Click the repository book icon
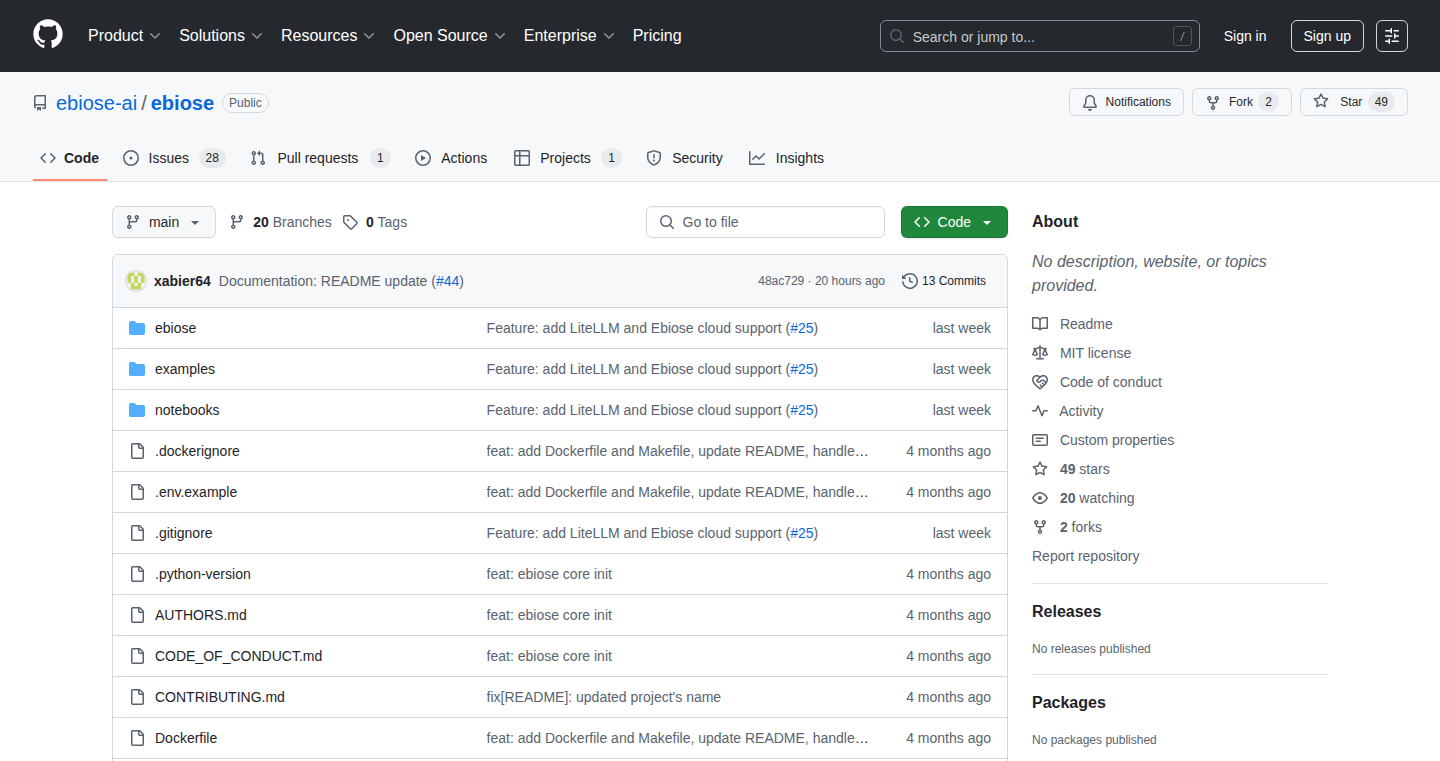This screenshot has height=761, width=1440. (x=40, y=103)
